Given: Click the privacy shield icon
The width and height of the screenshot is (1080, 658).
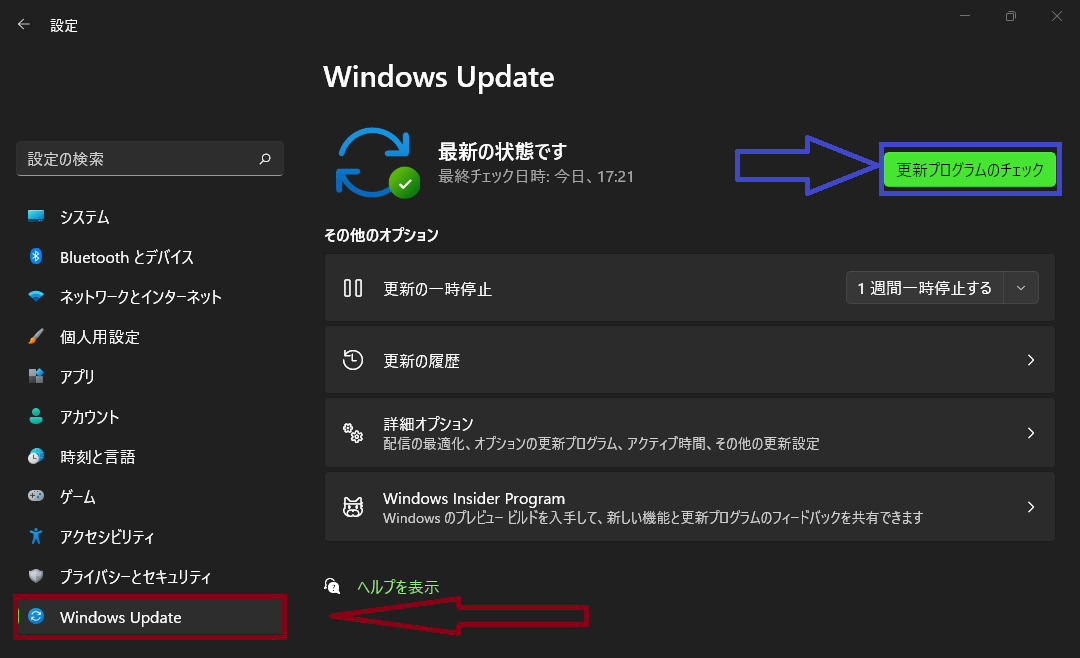Looking at the screenshot, I should [x=36, y=576].
